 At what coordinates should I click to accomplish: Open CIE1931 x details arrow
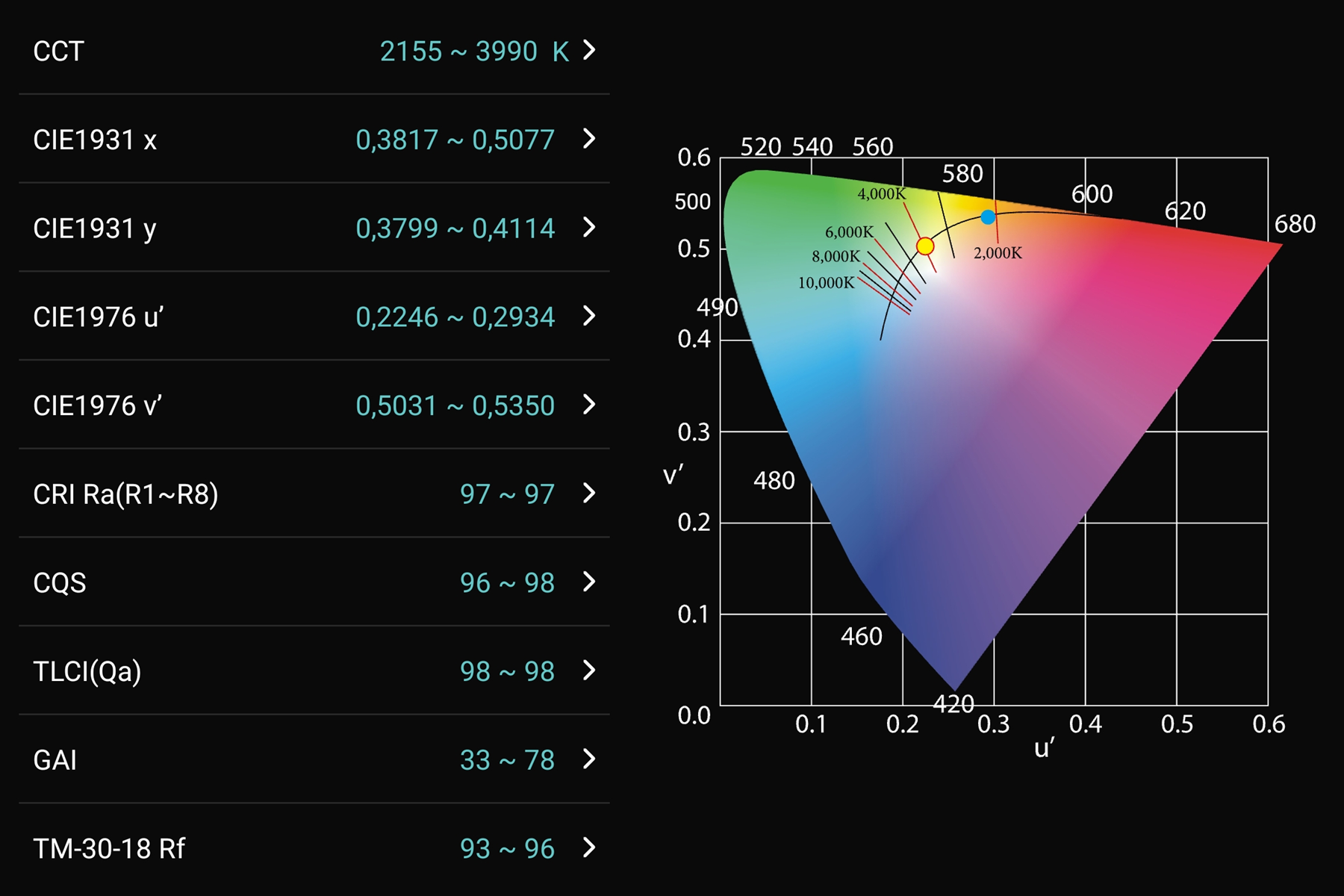pyautogui.click(x=589, y=139)
